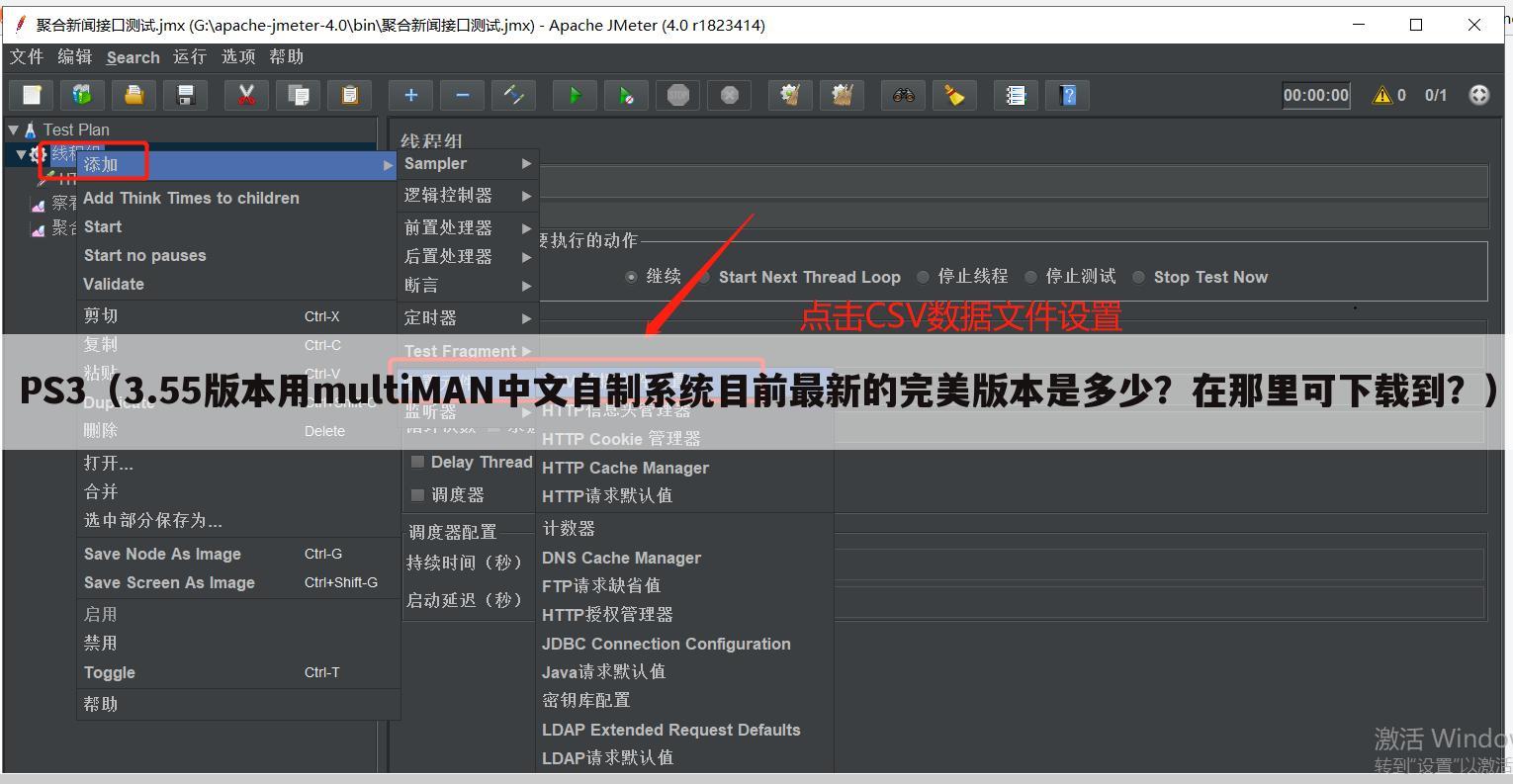Choose Validate in context menu

click(238, 284)
